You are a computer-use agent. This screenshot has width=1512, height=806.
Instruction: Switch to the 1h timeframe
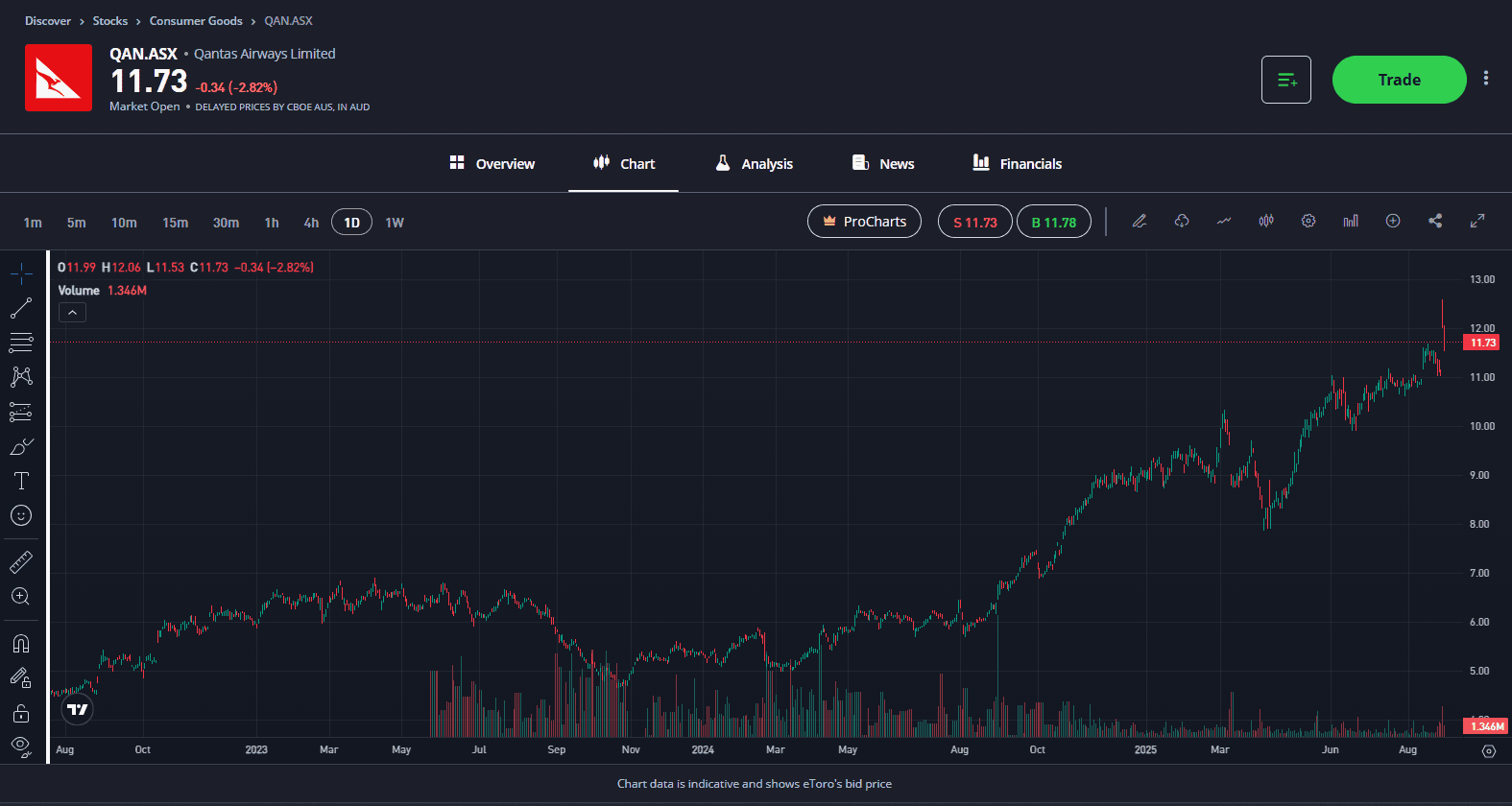click(272, 223)
